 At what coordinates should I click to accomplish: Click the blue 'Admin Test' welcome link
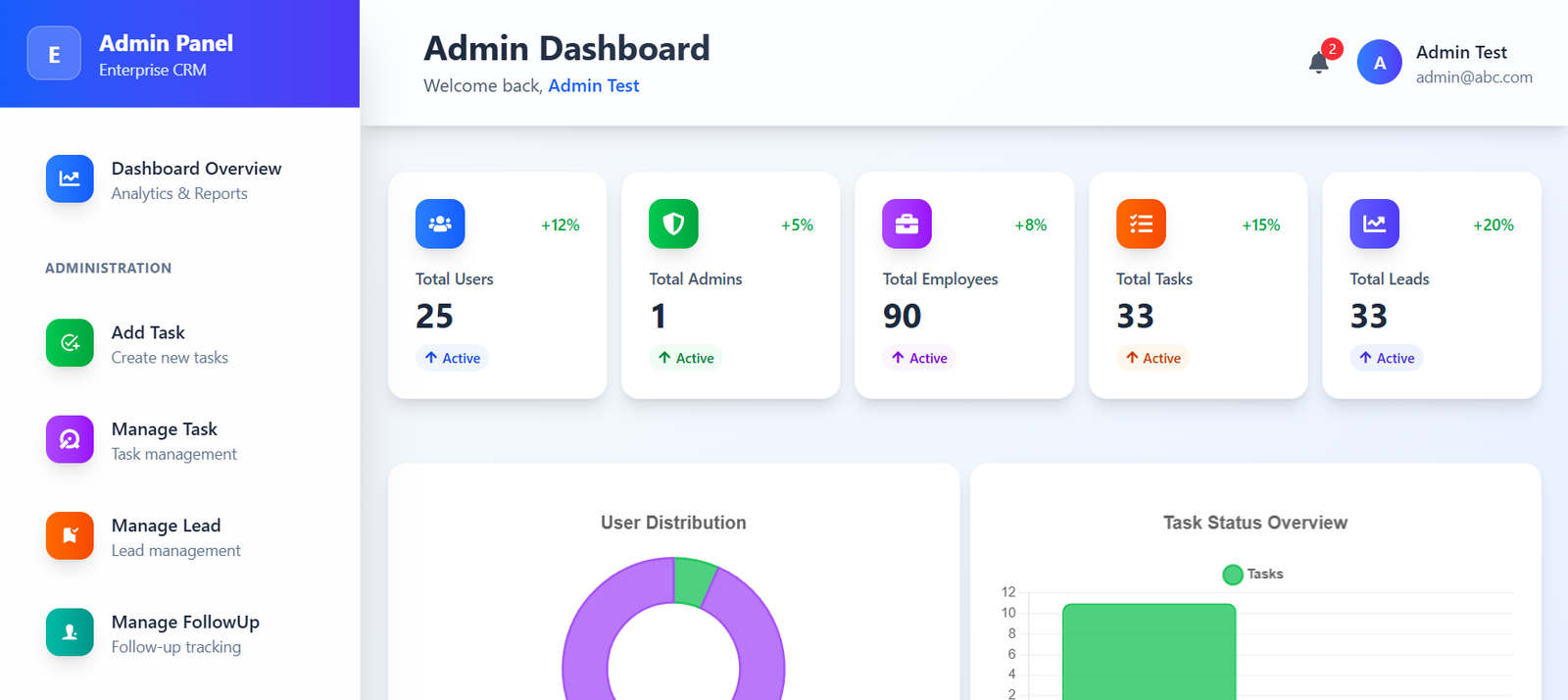[593, 85]
